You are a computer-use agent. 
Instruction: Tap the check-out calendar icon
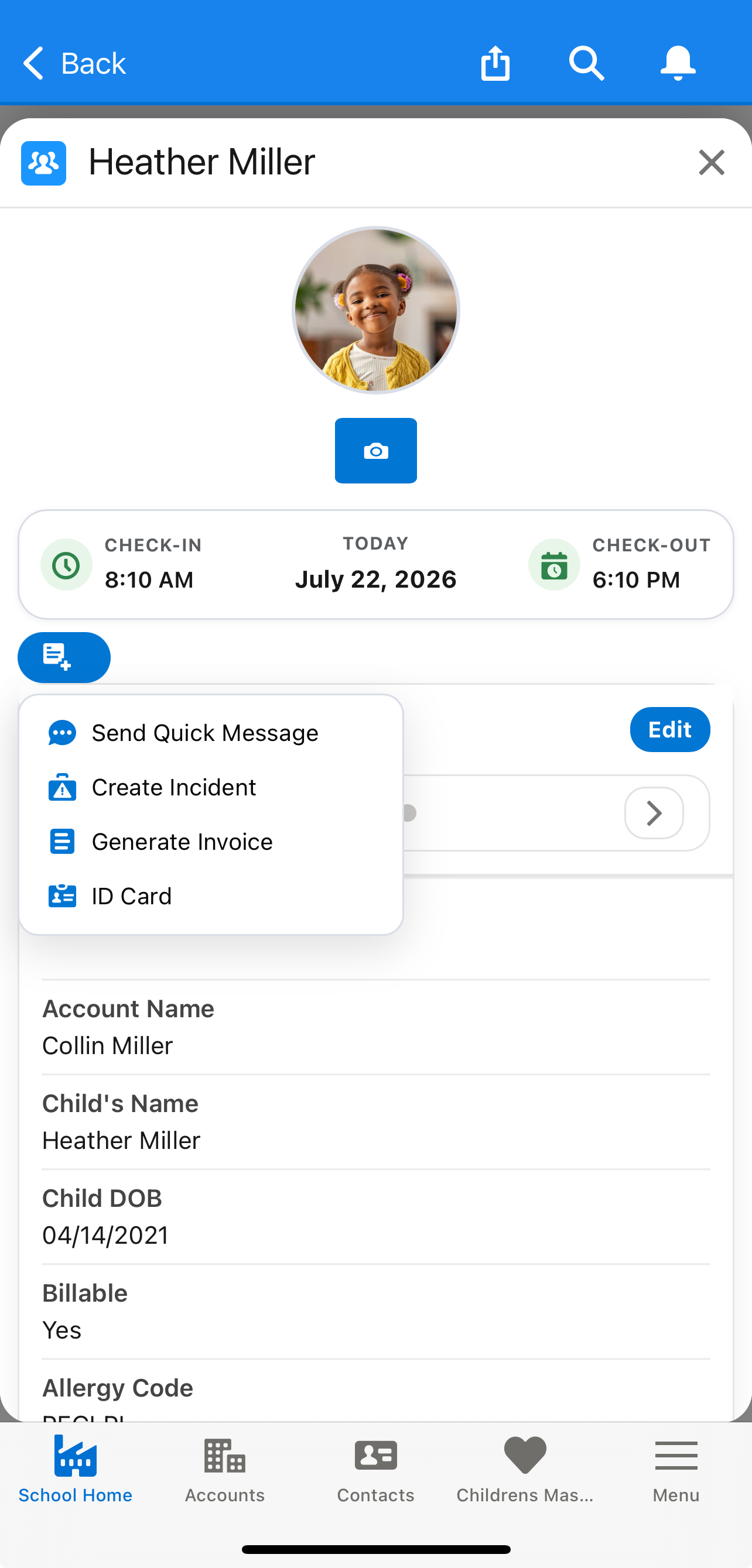tap(554, 565)
